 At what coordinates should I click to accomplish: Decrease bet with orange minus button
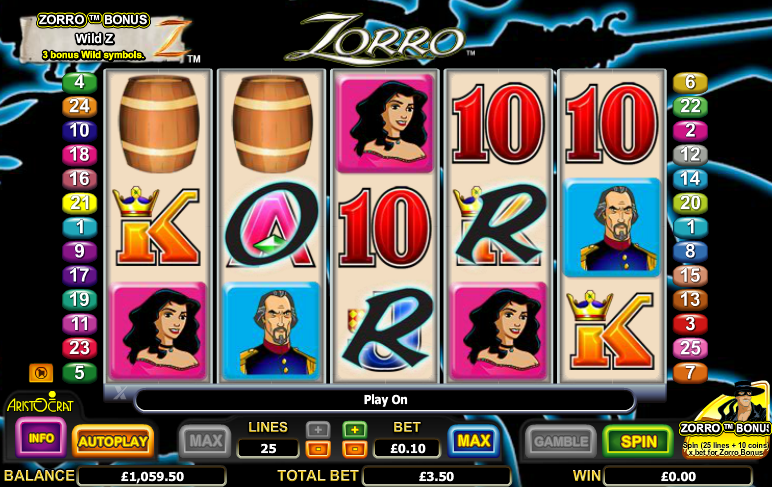click(354, 449)
